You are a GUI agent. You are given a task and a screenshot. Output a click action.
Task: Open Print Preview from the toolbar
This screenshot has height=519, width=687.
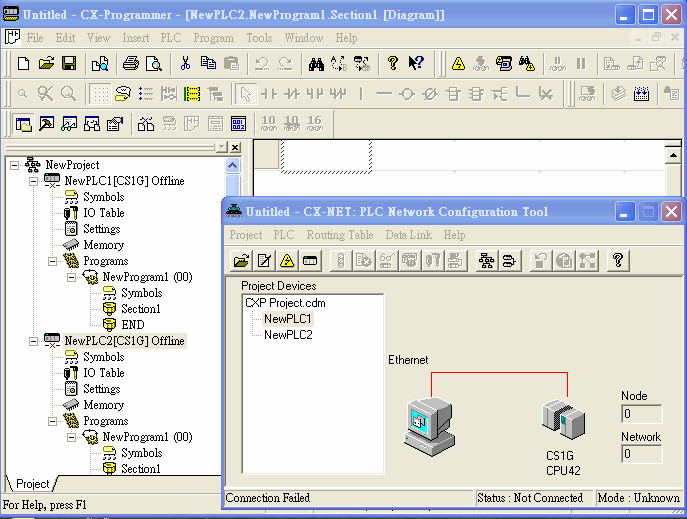coord(154,64)
